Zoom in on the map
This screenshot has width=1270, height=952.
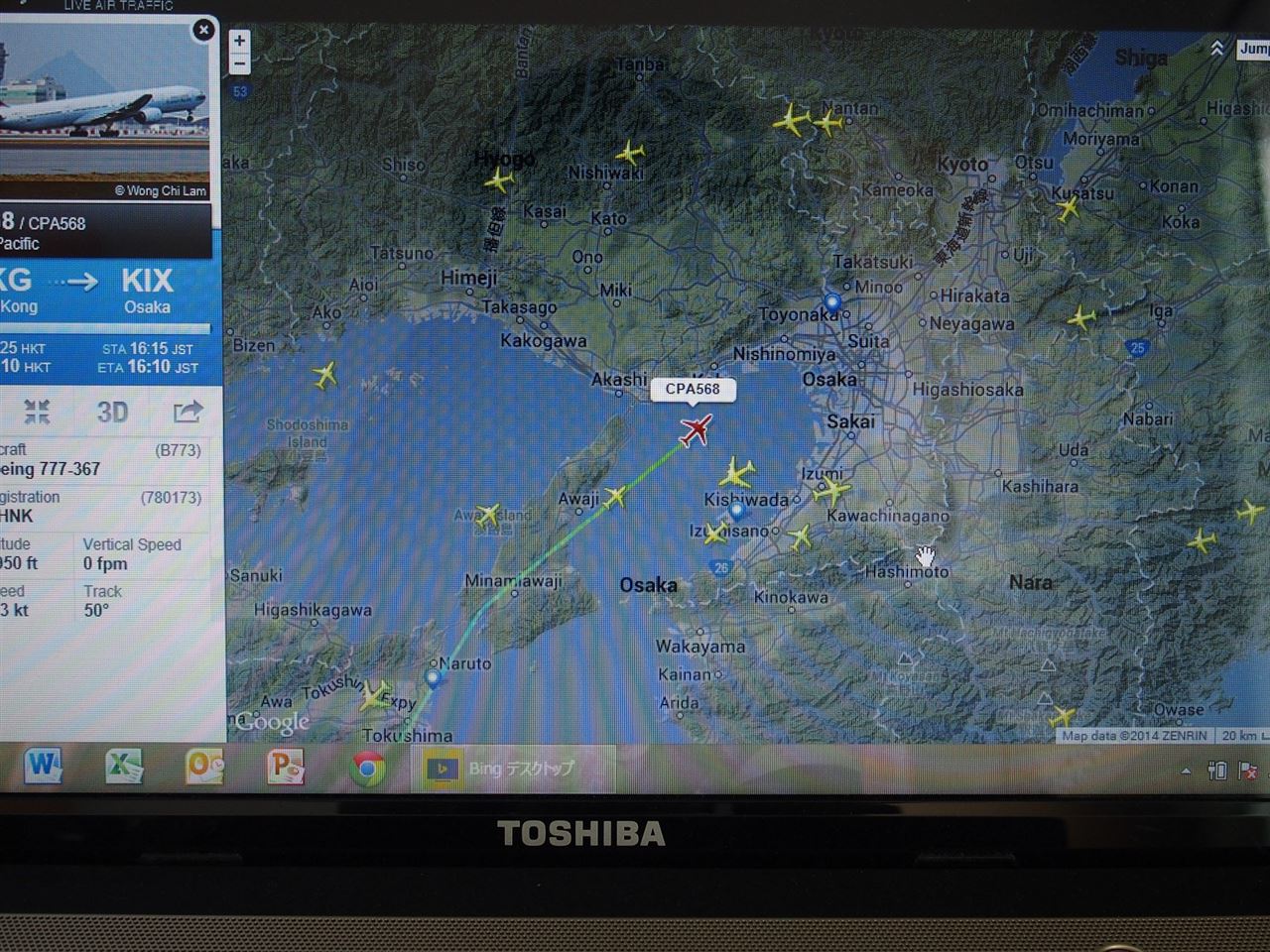[x=239, y=41]
